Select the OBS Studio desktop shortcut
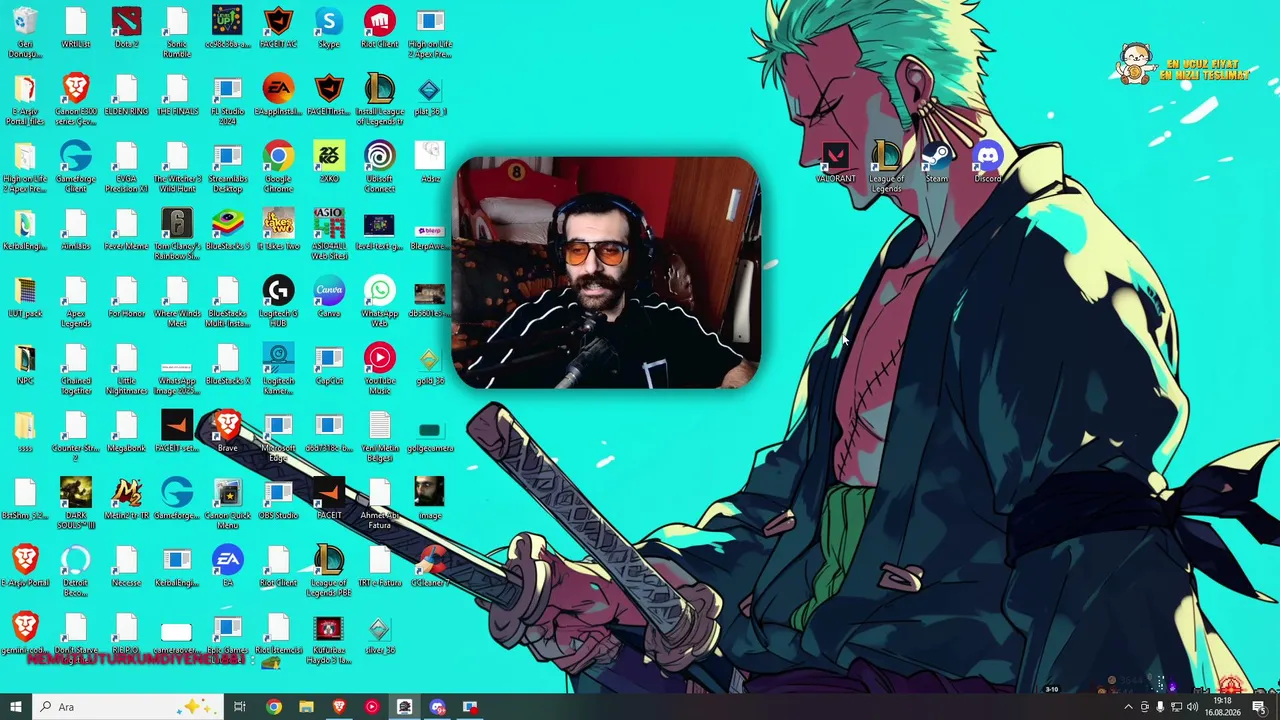Viewport: 1280px width, 720px height. click(278, 499)
